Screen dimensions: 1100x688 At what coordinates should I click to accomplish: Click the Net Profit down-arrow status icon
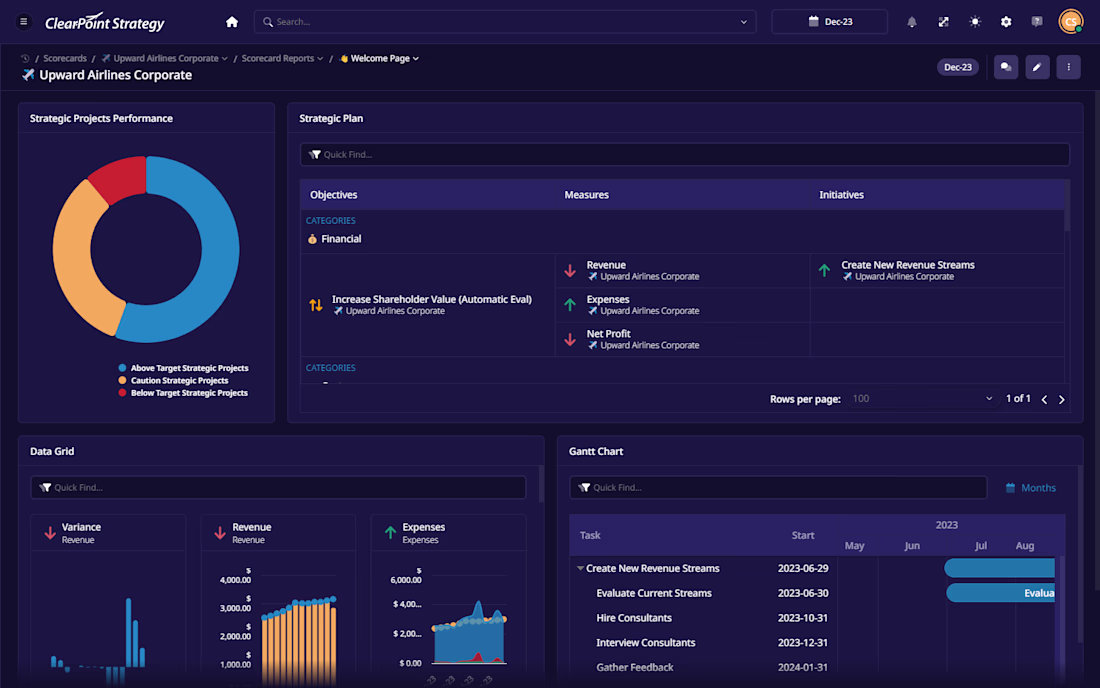tap(570, 339)
